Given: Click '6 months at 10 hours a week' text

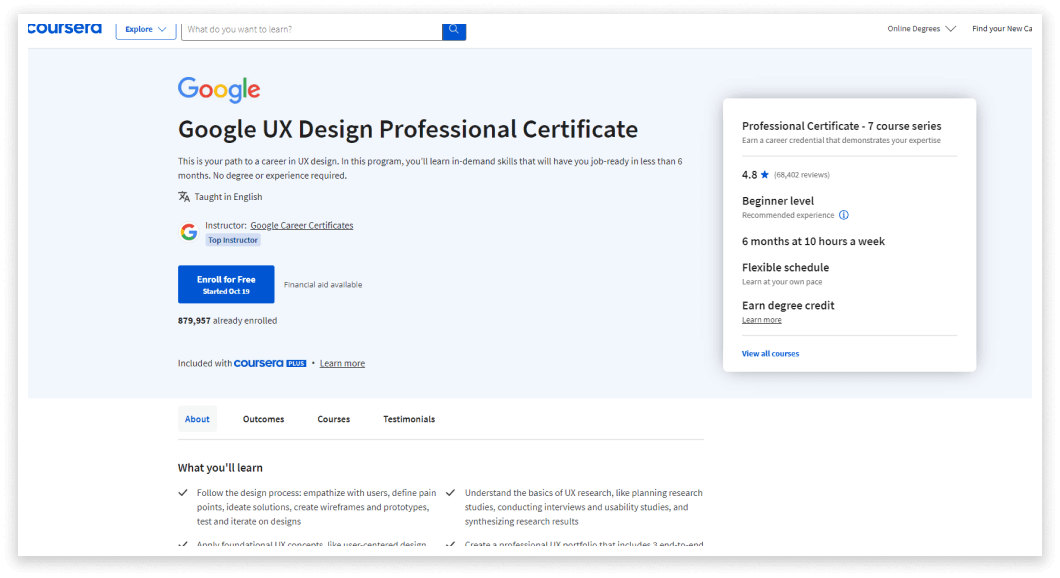Looking at the screenshot, I should tap(813, 241).
